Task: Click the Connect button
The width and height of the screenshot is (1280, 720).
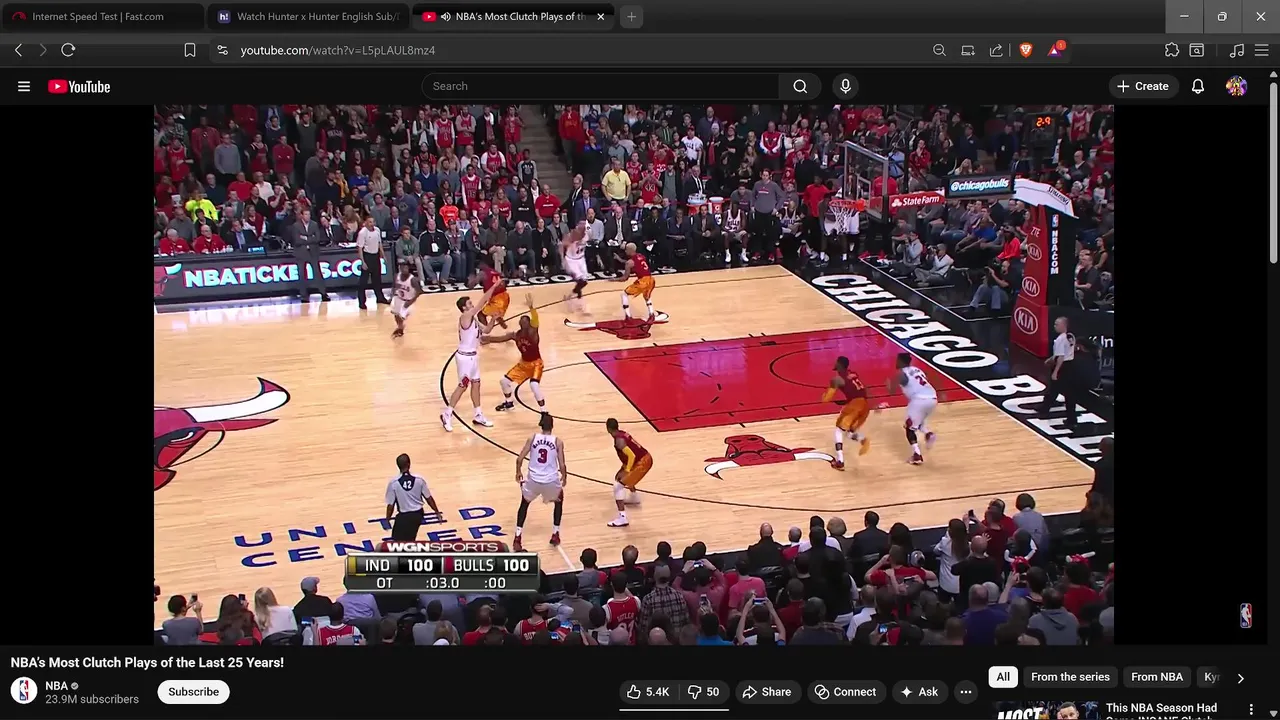Action: [845, 692]
